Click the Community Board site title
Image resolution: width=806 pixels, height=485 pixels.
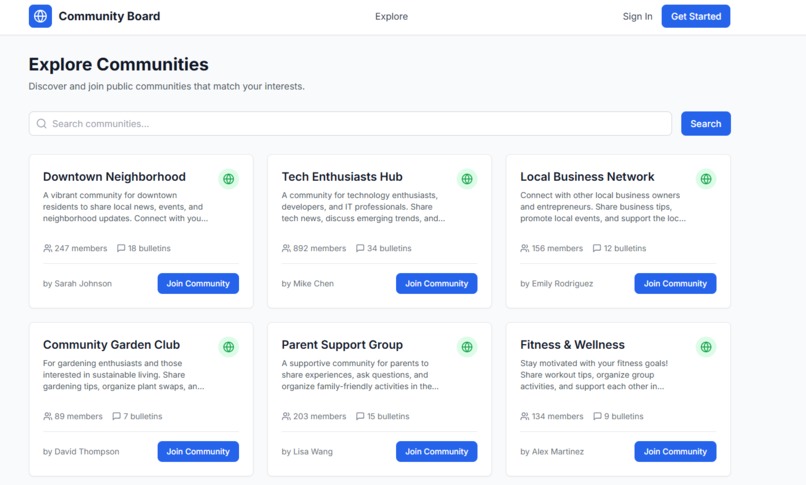point(109,16)
